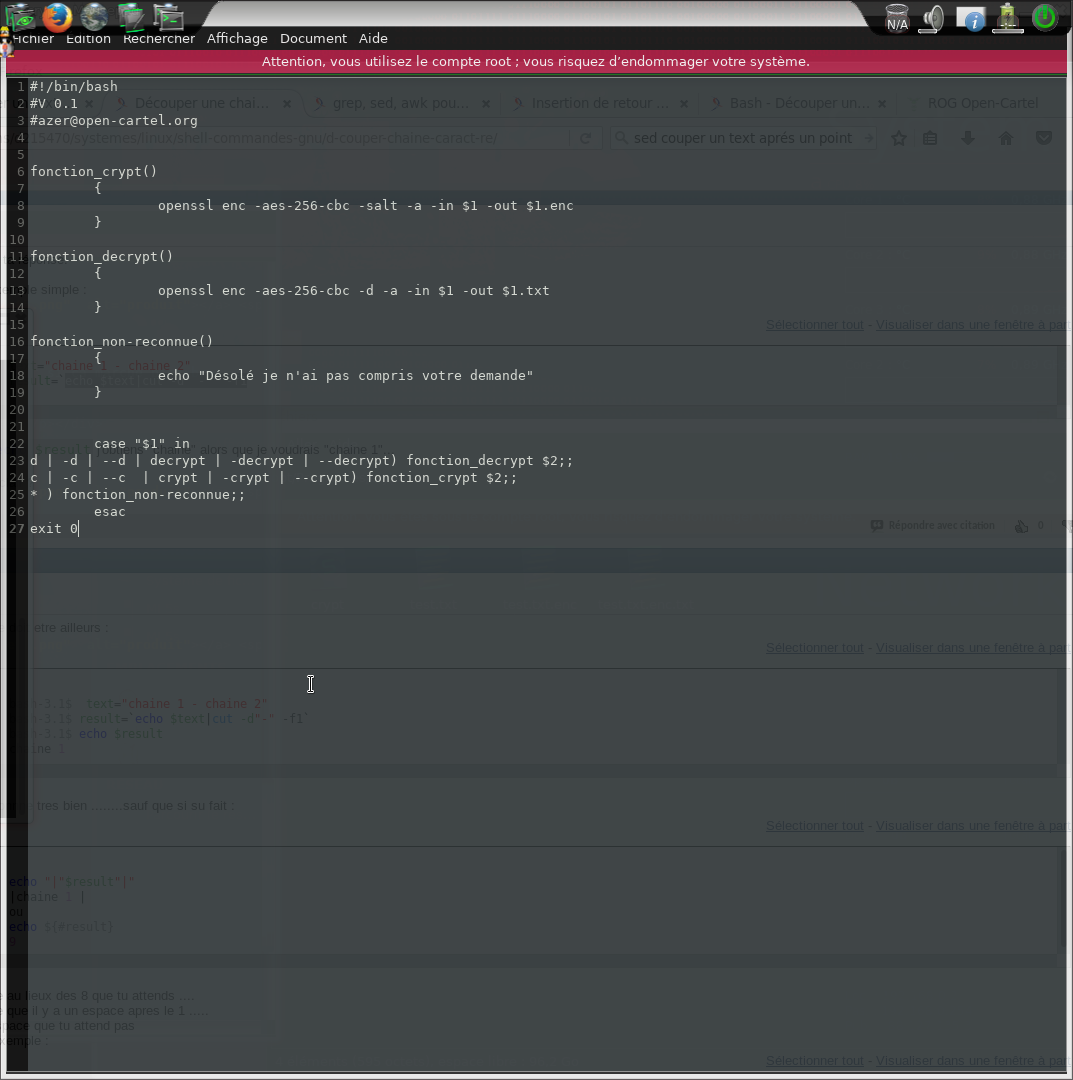The height and width of the screenshot is (1080, 1073).
Task: Click the line calling 'fonction_decrypt $2;;'
Action: click(x=302, y=461)
